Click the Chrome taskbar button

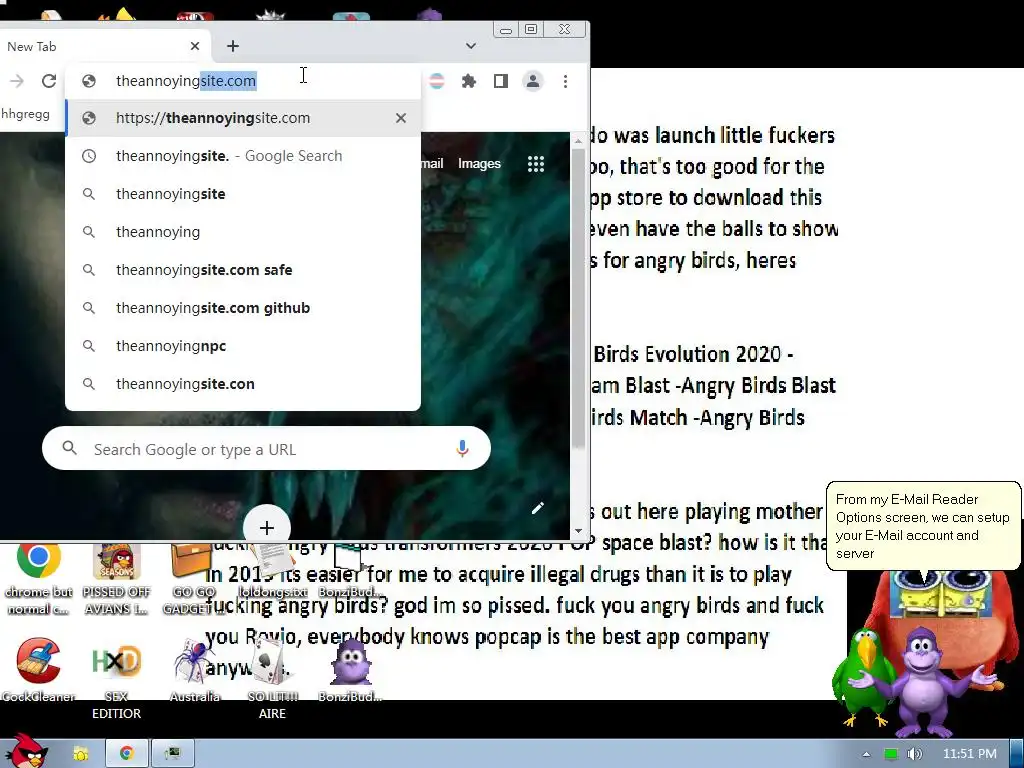(x=127, y=753)
